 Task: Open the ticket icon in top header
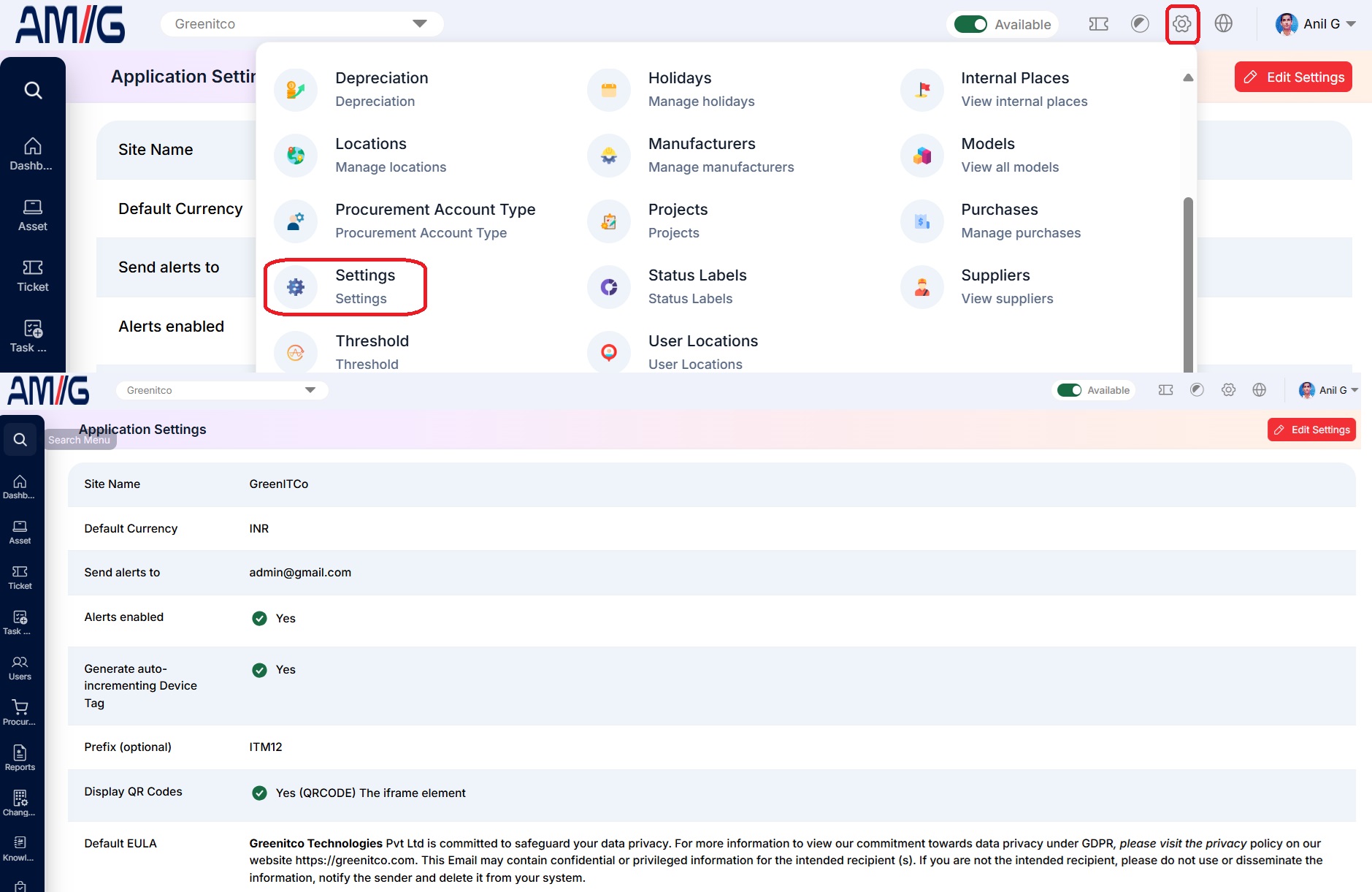1098,24
